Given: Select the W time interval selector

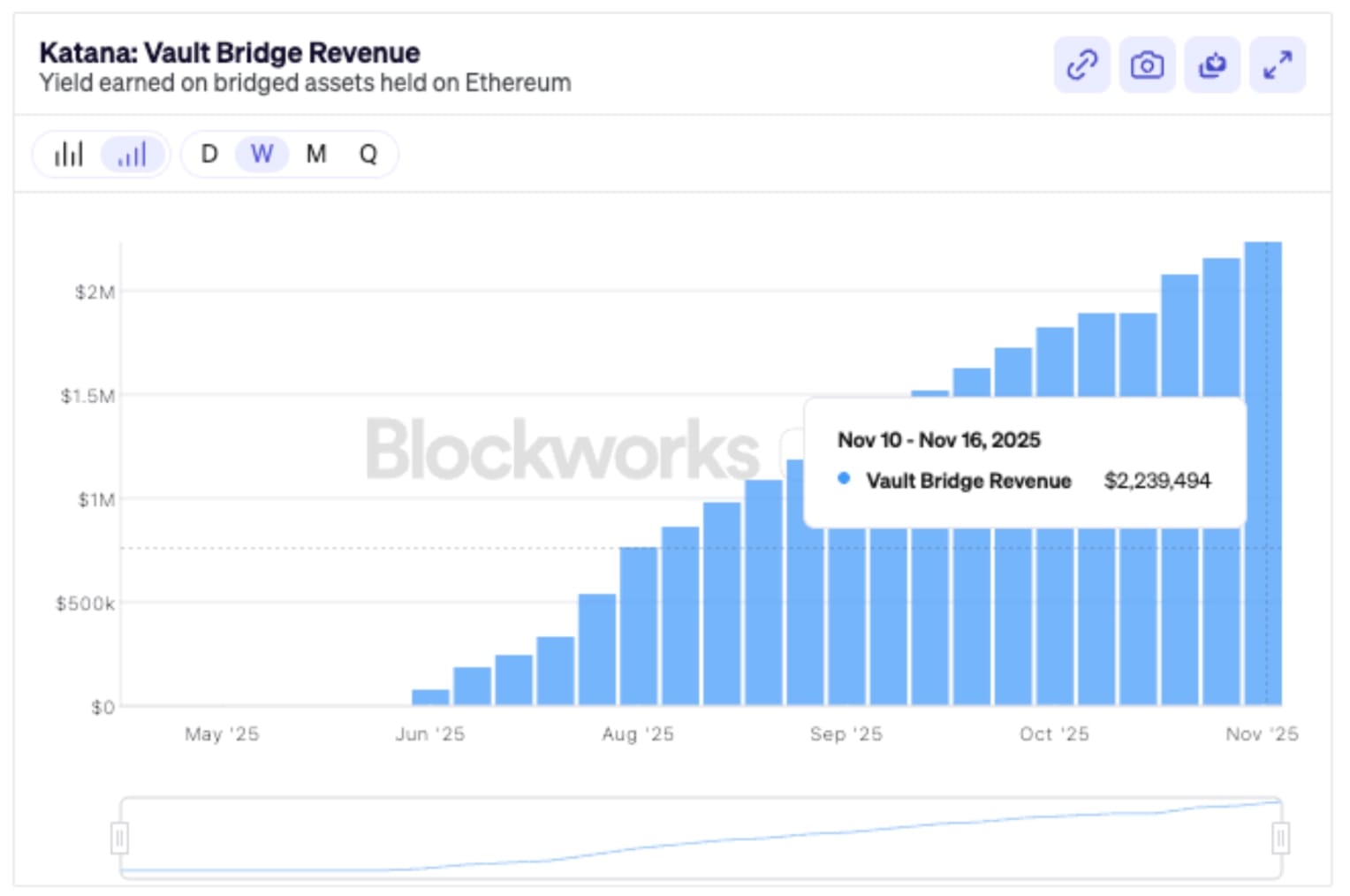Looking at the screenshot, I should tap(262, 154).
